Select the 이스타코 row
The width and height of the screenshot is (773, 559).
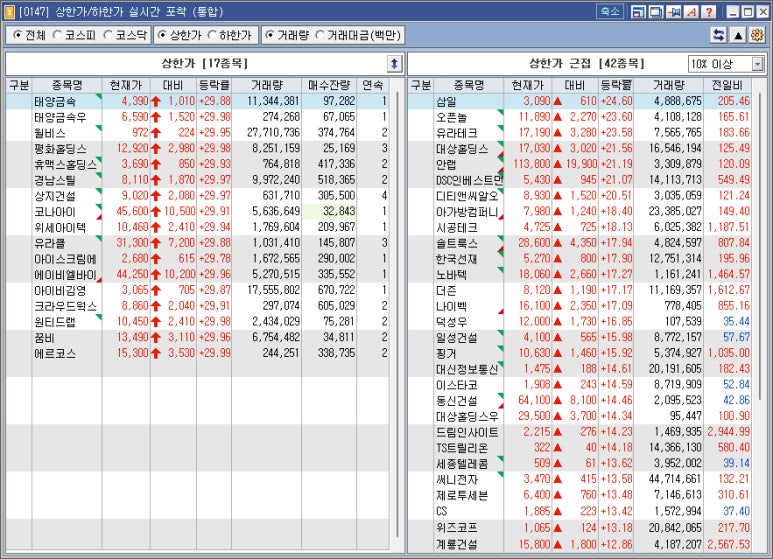click(x=580, y=385)
